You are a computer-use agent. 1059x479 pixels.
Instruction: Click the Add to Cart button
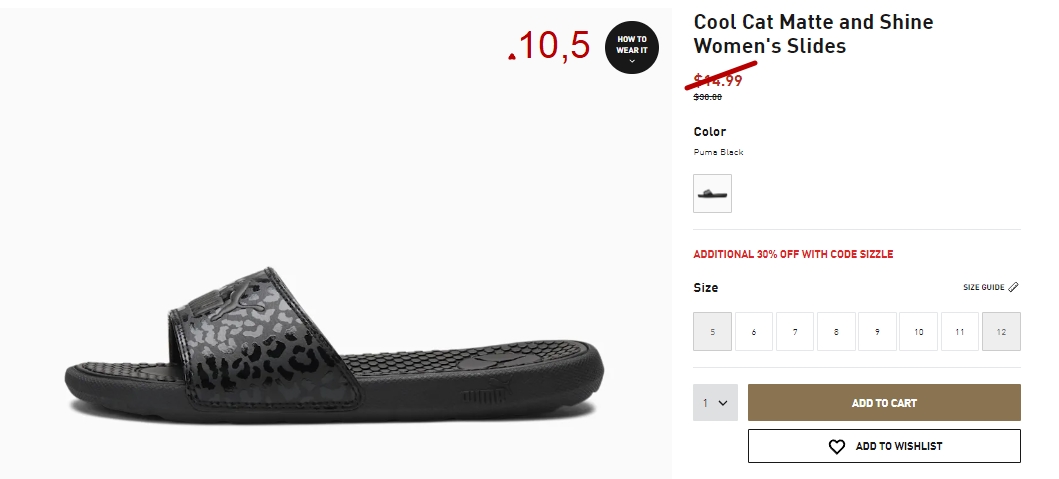coord(884,403)
